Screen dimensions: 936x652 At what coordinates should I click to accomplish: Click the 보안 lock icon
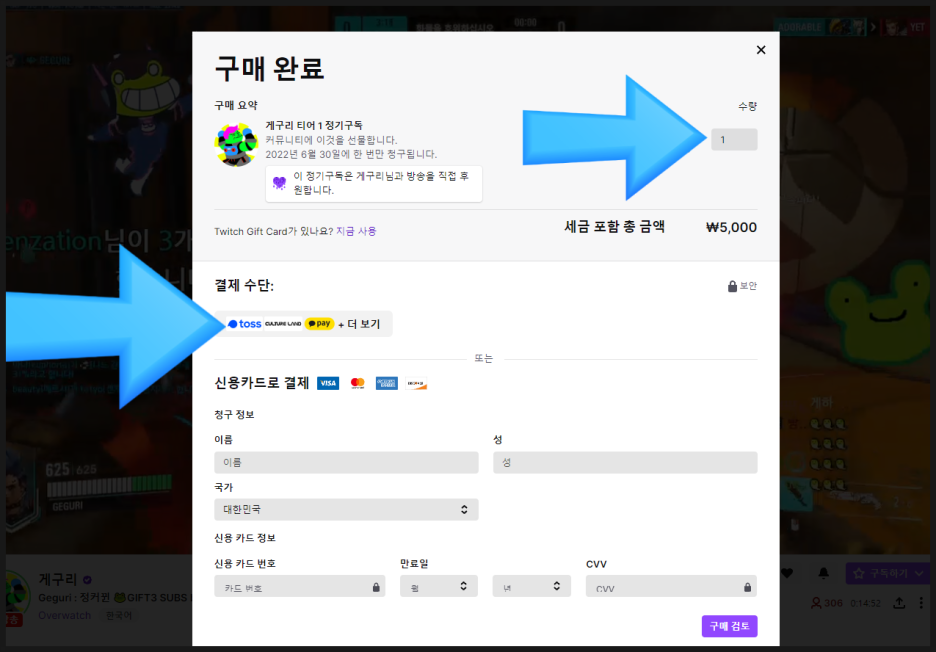click(732, 286)
